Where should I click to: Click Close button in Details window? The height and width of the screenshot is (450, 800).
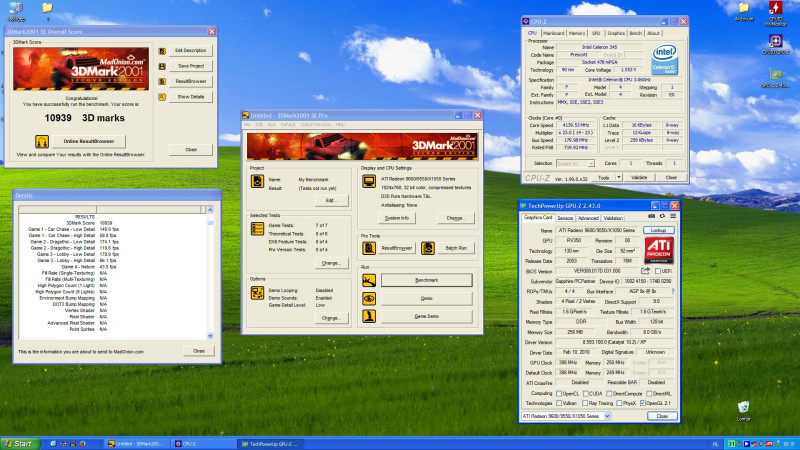point(199,351)
